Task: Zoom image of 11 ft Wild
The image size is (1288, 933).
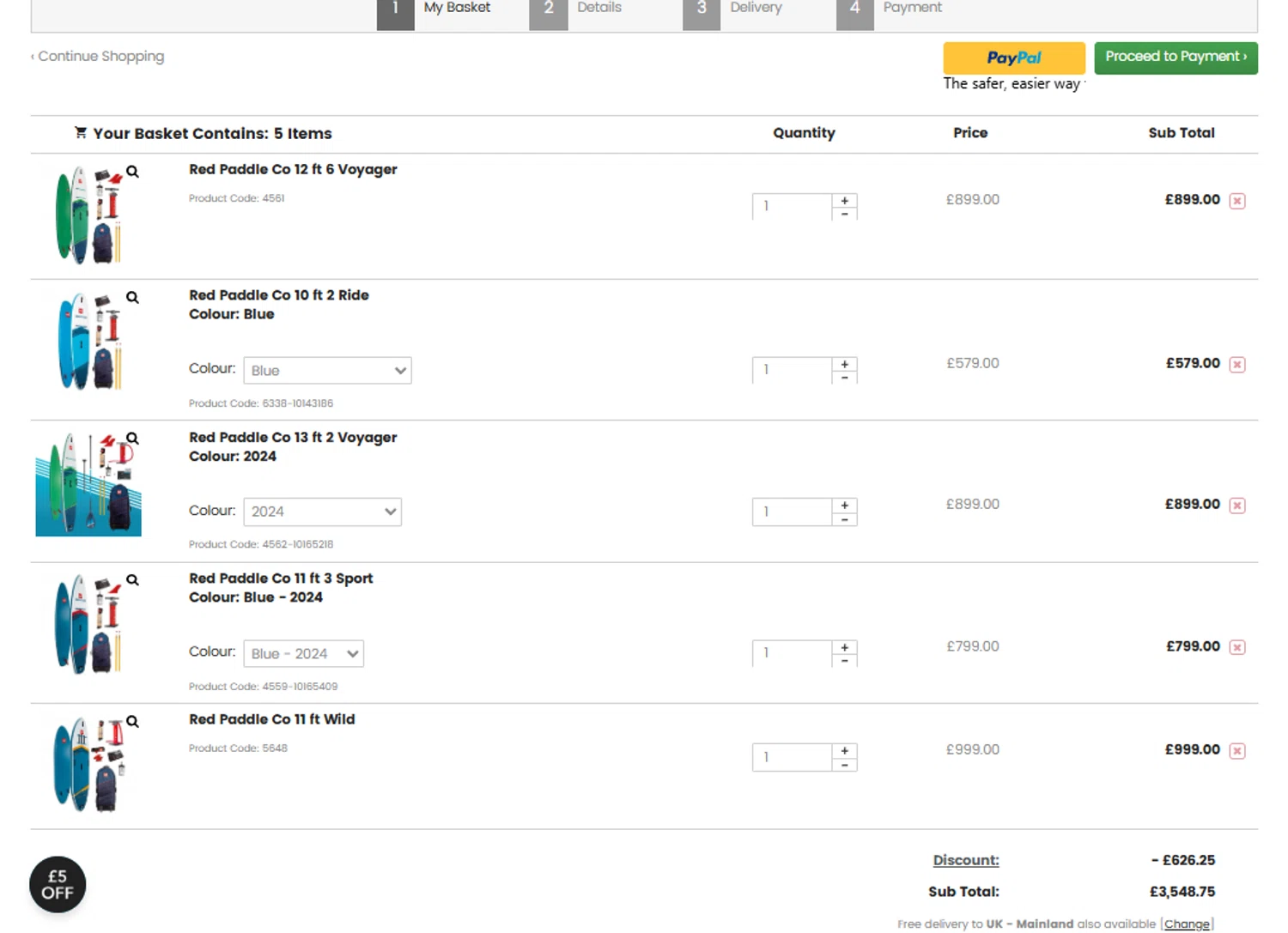Action: (x=132, y=721)
